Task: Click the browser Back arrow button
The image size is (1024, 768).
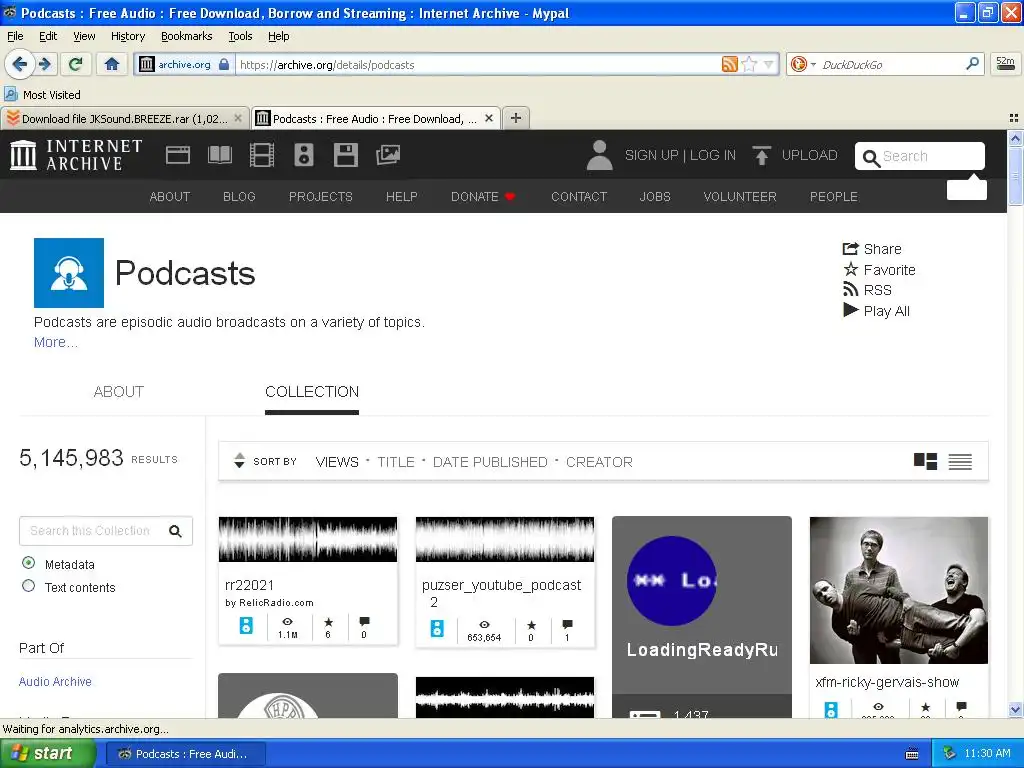Action: (20, 64)
